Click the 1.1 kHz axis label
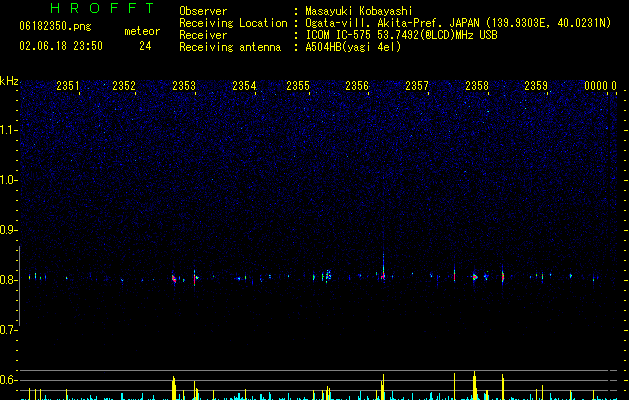Screen dimensions: 629x400 pos(8,130)
